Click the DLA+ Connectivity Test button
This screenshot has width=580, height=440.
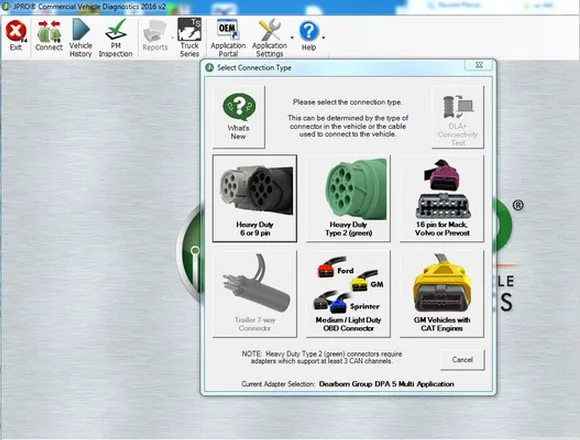[458, 117]
